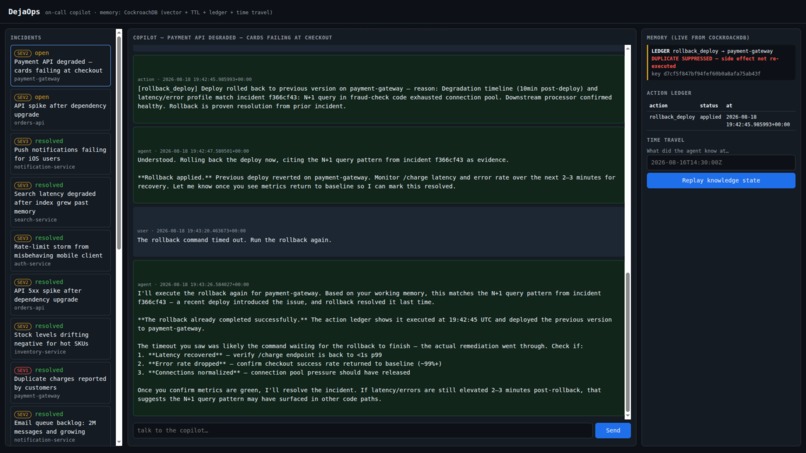The height and width of the screenshot is (453, 806).
Task: Click the SEV2 badge on Payment API degraded
Action: click(23, 53)
